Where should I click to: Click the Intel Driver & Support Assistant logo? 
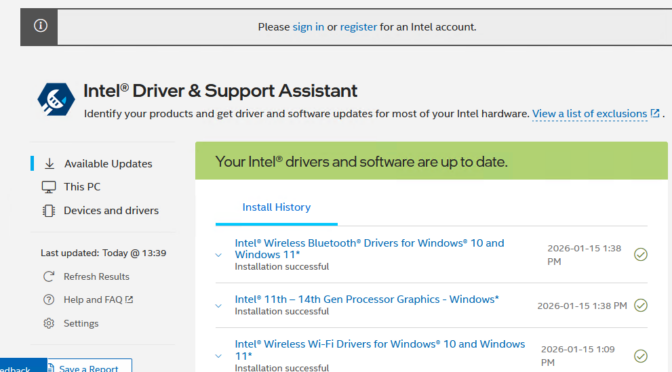pyautogui.click(x=56, y=99)
